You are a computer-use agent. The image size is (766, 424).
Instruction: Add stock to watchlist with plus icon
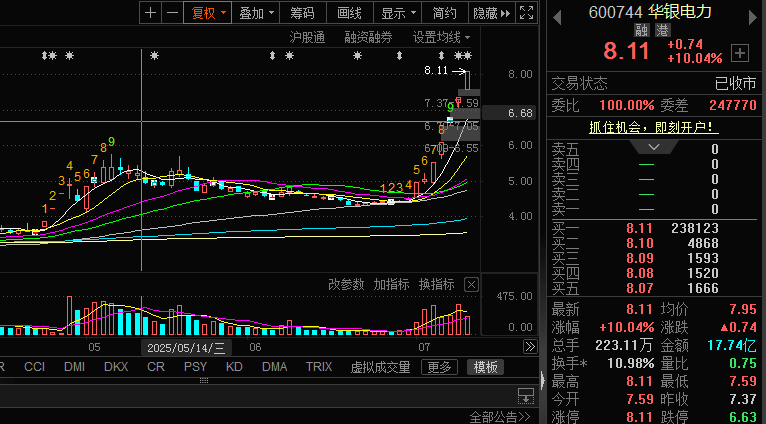[739, 52]
